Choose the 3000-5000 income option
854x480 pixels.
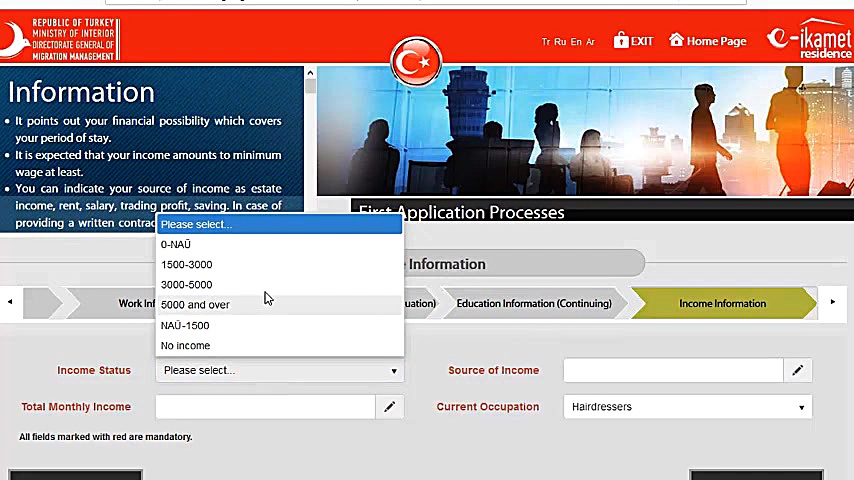click(x=279, y=285)
